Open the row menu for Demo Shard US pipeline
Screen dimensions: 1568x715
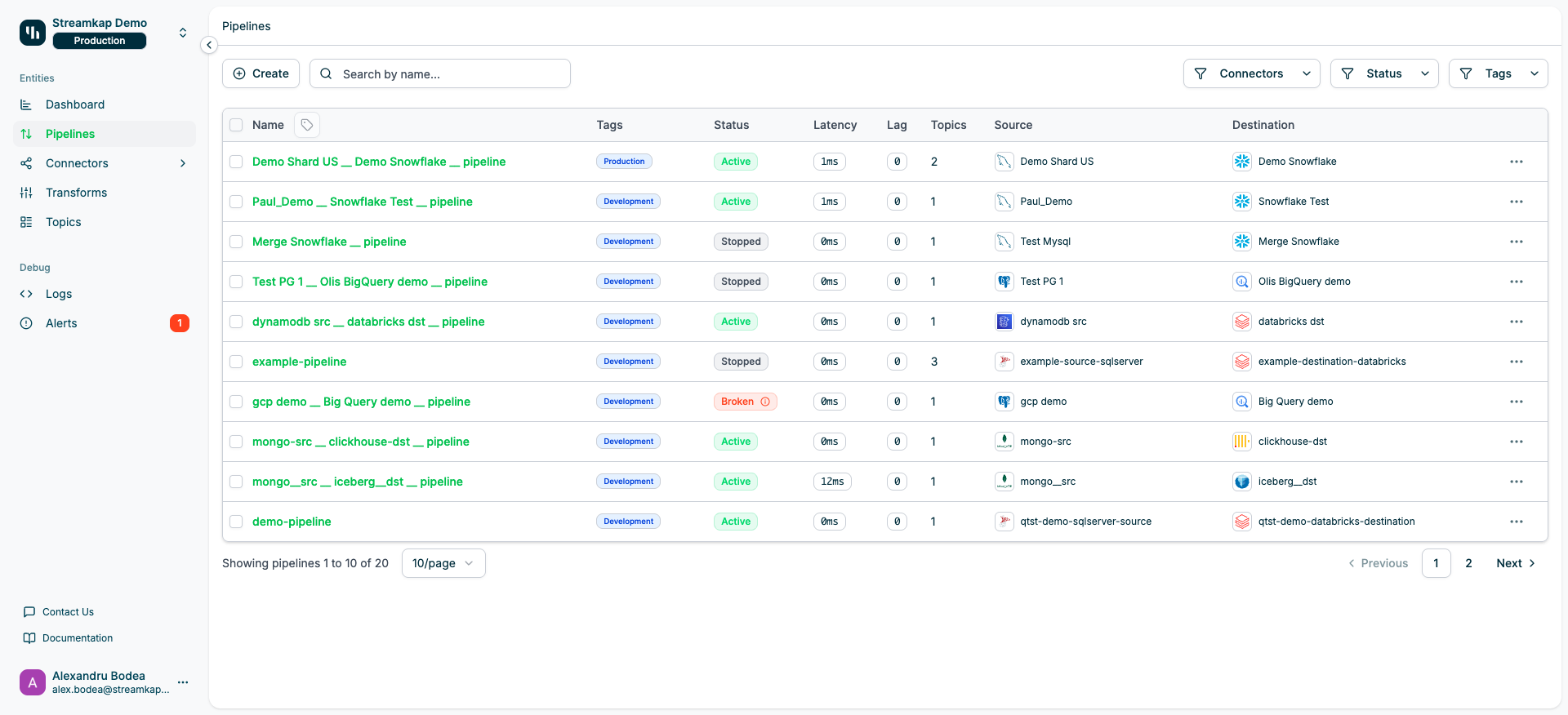pyautogui.click(x=1517, y=162)
